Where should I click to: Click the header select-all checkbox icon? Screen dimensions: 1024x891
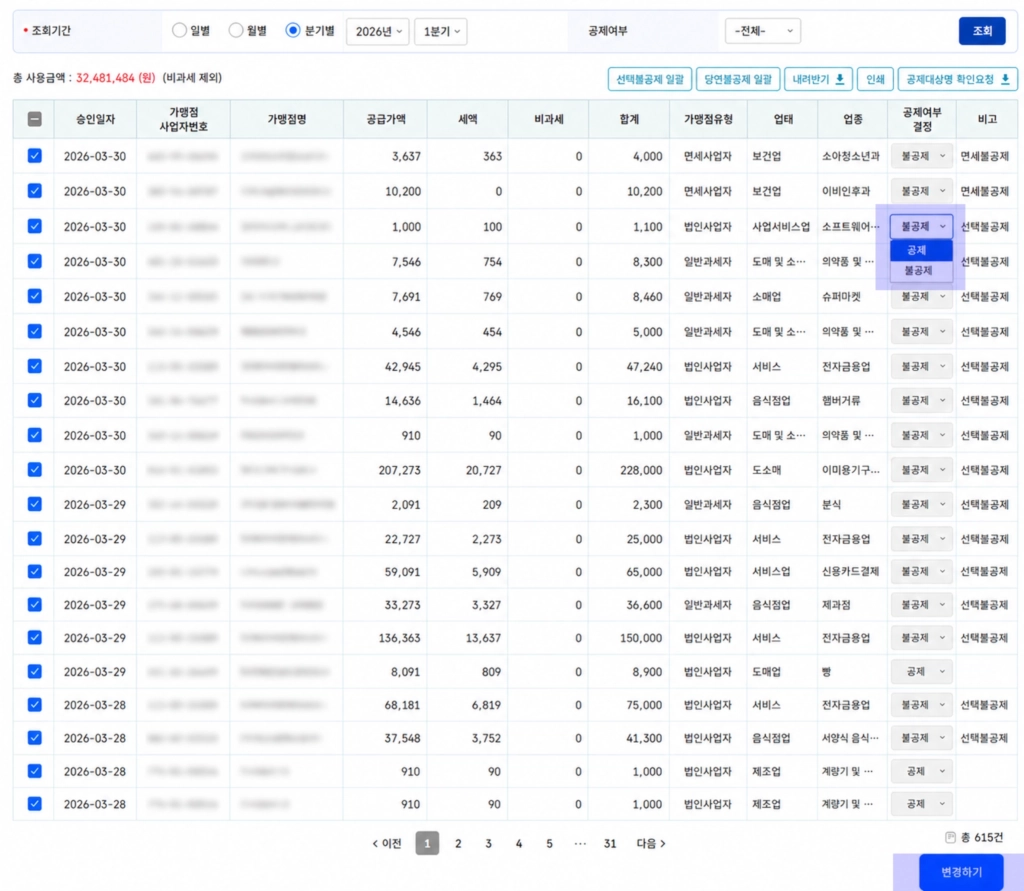[35, 119]
